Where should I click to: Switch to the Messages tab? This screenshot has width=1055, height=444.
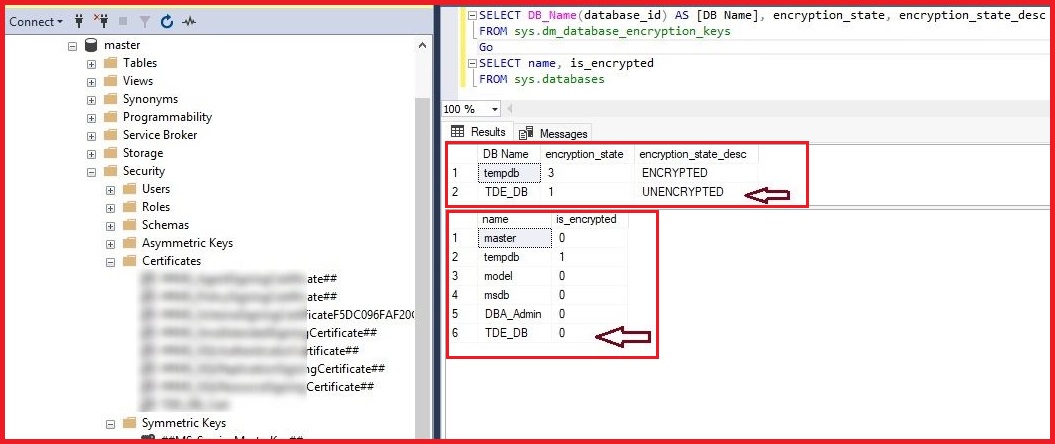[x=554, y=133]
